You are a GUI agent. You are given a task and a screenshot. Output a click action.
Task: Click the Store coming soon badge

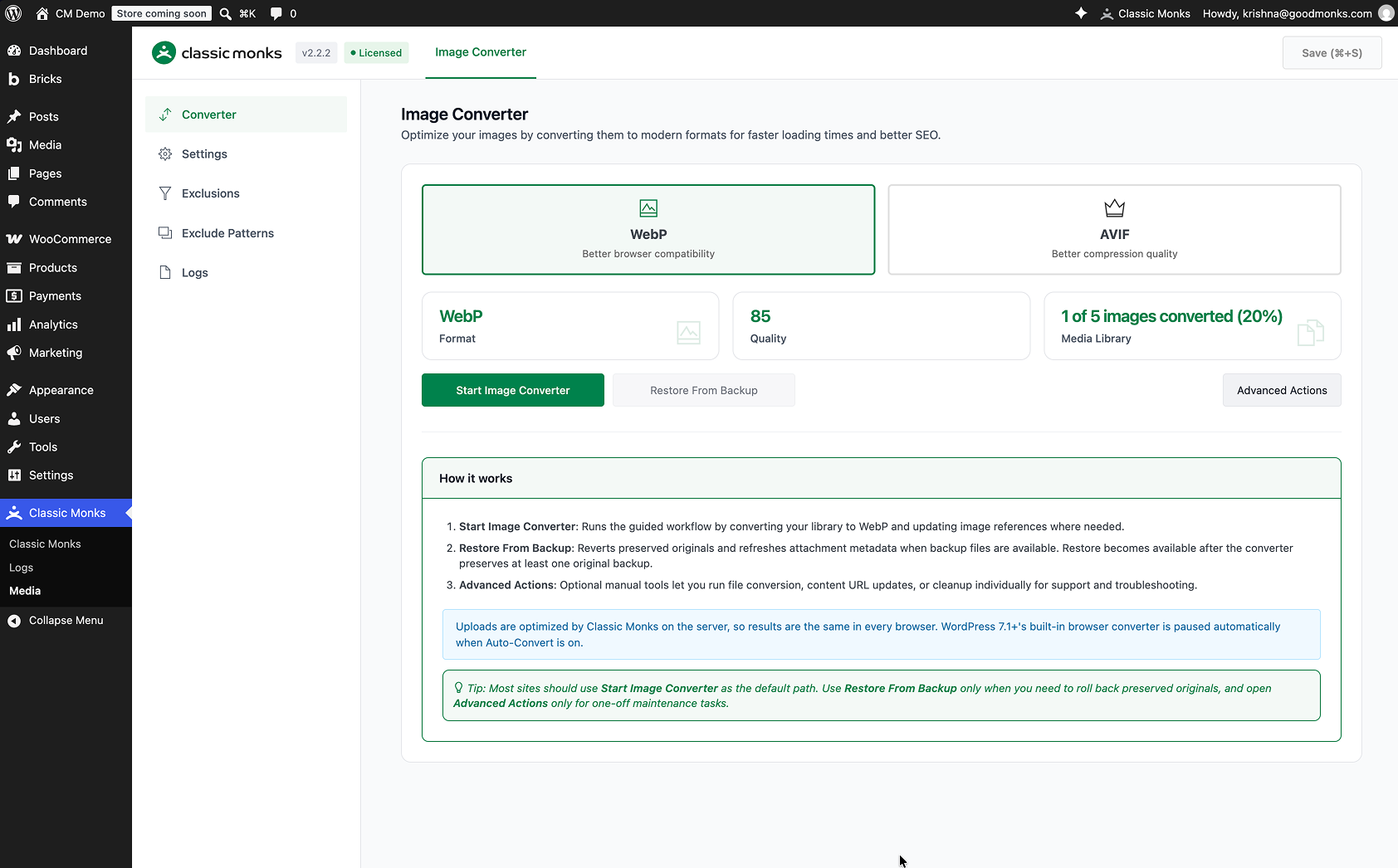(161, 13)
